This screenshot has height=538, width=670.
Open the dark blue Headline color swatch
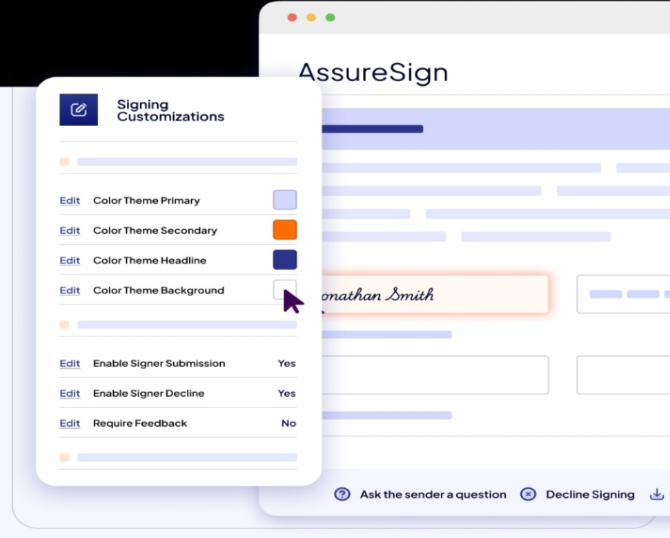[285, 260]
